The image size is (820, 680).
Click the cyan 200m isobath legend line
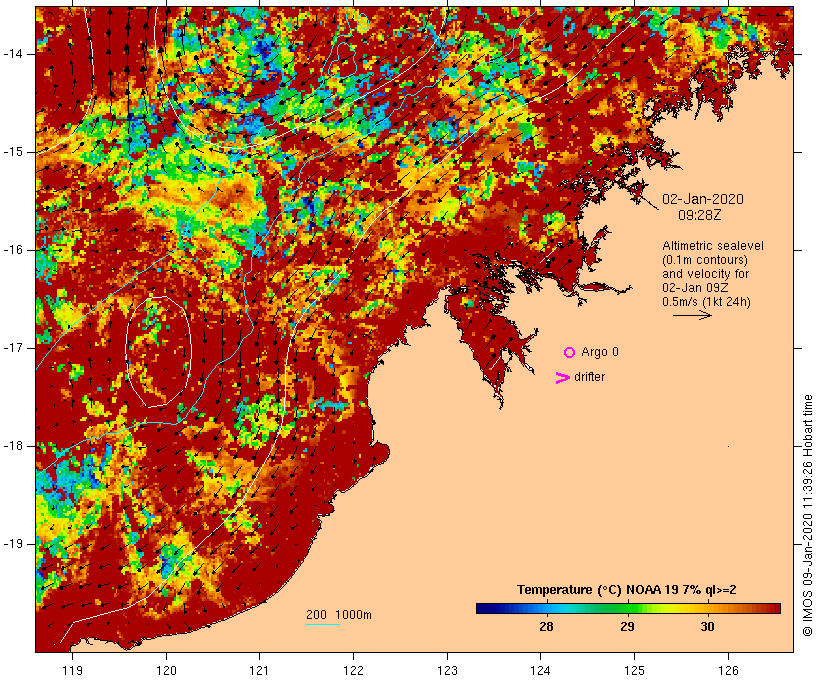click(x=323, y=624)
